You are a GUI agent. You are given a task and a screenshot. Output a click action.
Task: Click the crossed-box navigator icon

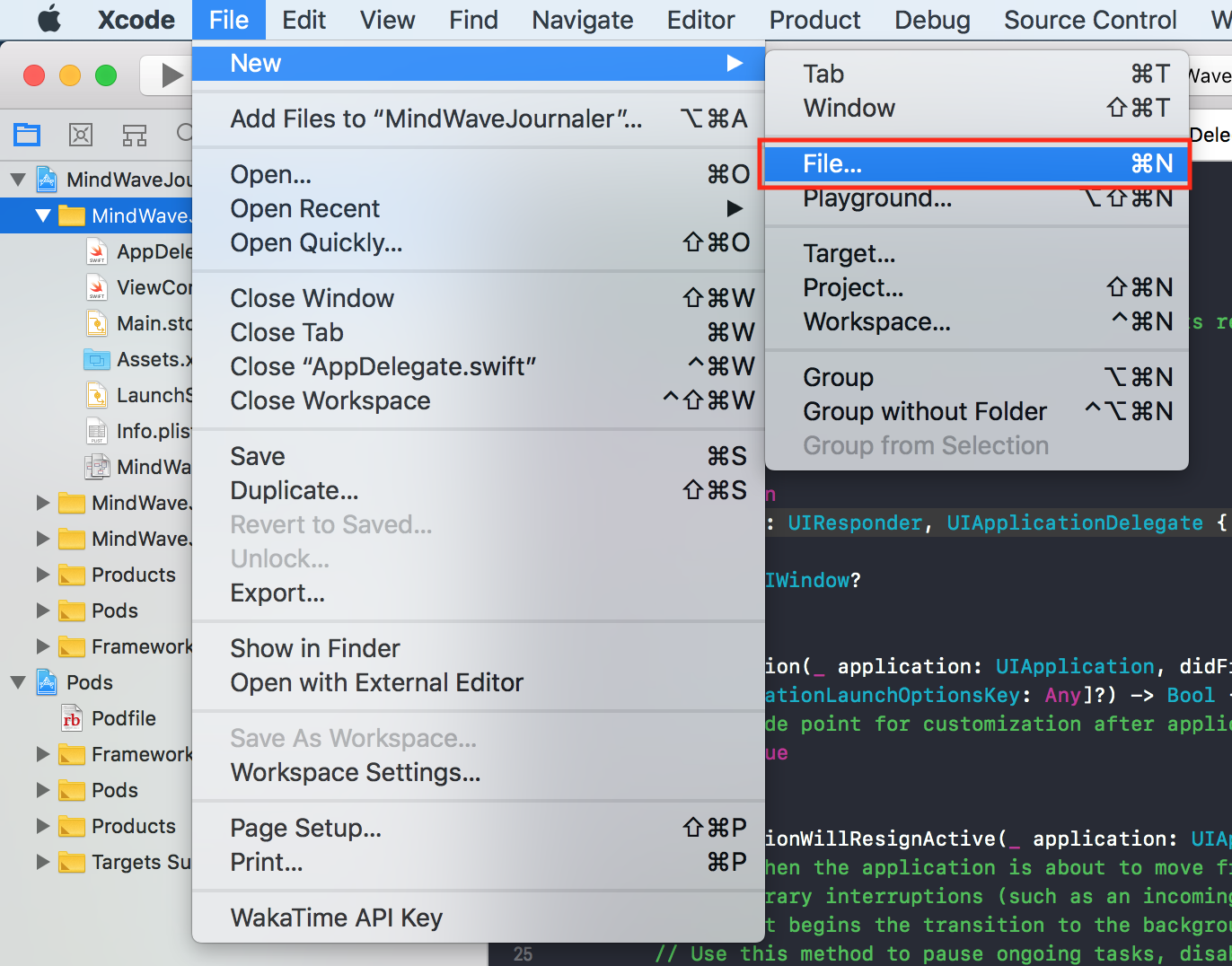tap(80, 134)
